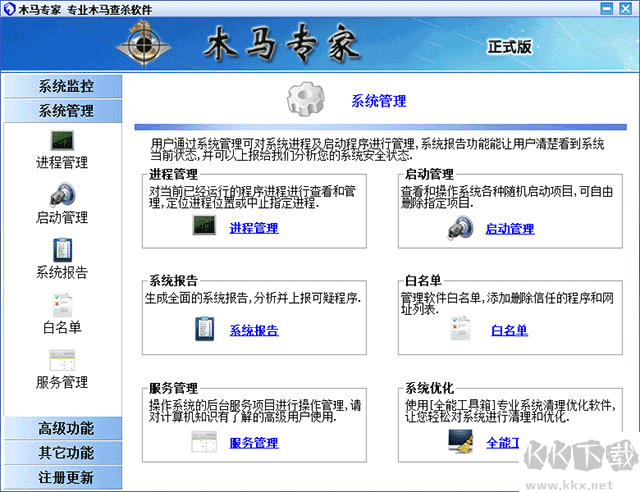Click the 系统报告 clipboard icon in sidebar
The height and width of the screenshot is (492, 640).
pyautogui.click(x=62, y=250)
